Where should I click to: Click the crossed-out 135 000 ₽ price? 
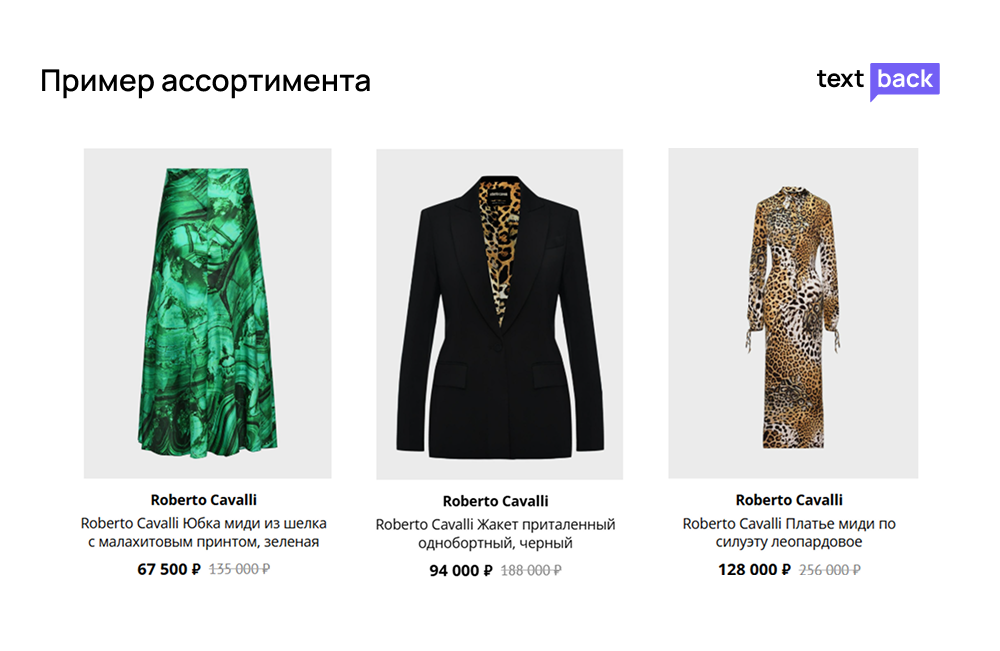click(239, 569)
